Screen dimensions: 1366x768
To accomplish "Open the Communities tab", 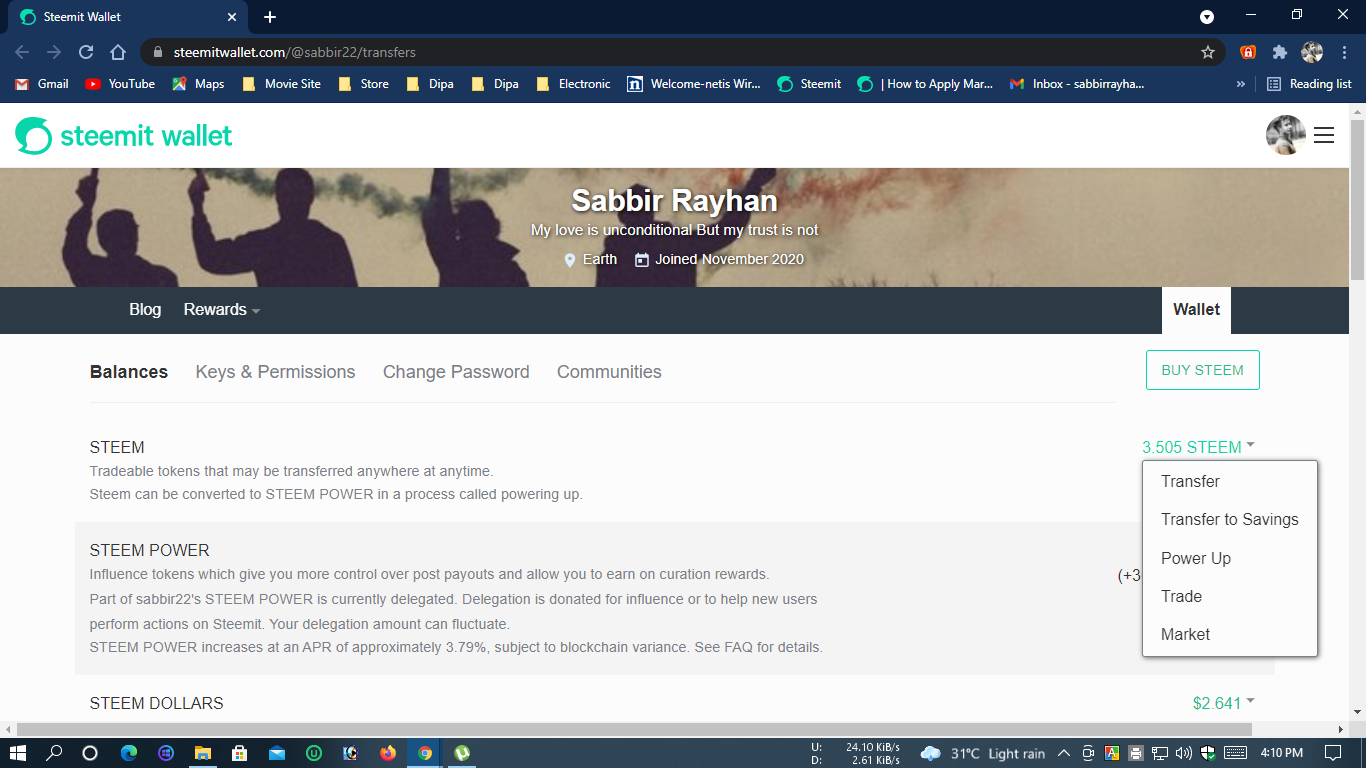I will pyautogui.click(x=609, y=372).
